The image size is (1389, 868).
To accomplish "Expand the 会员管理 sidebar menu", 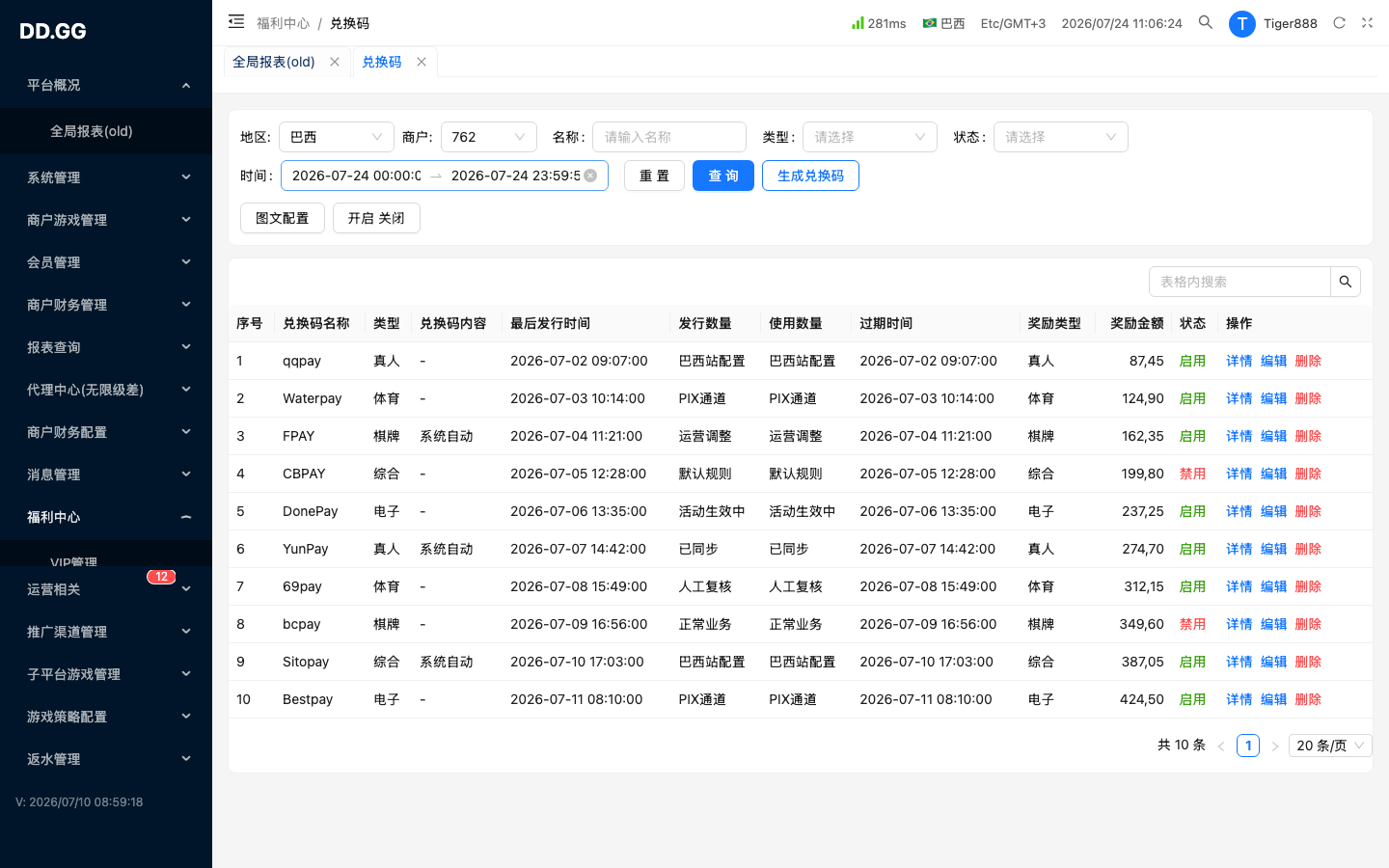I will 106,262.
